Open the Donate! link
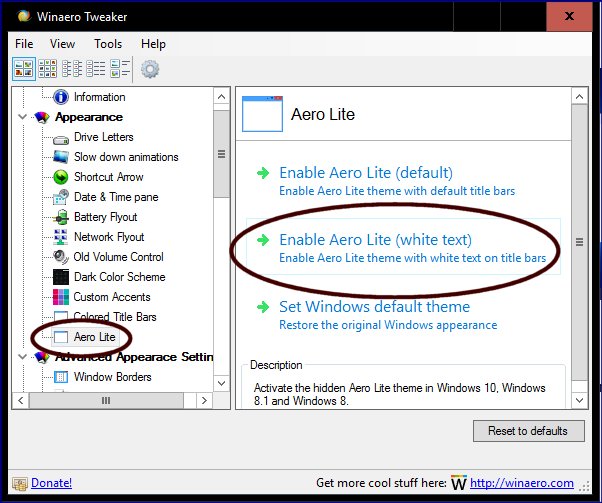Viewport: 602px width, 503px height. click(x=51, y=483)
